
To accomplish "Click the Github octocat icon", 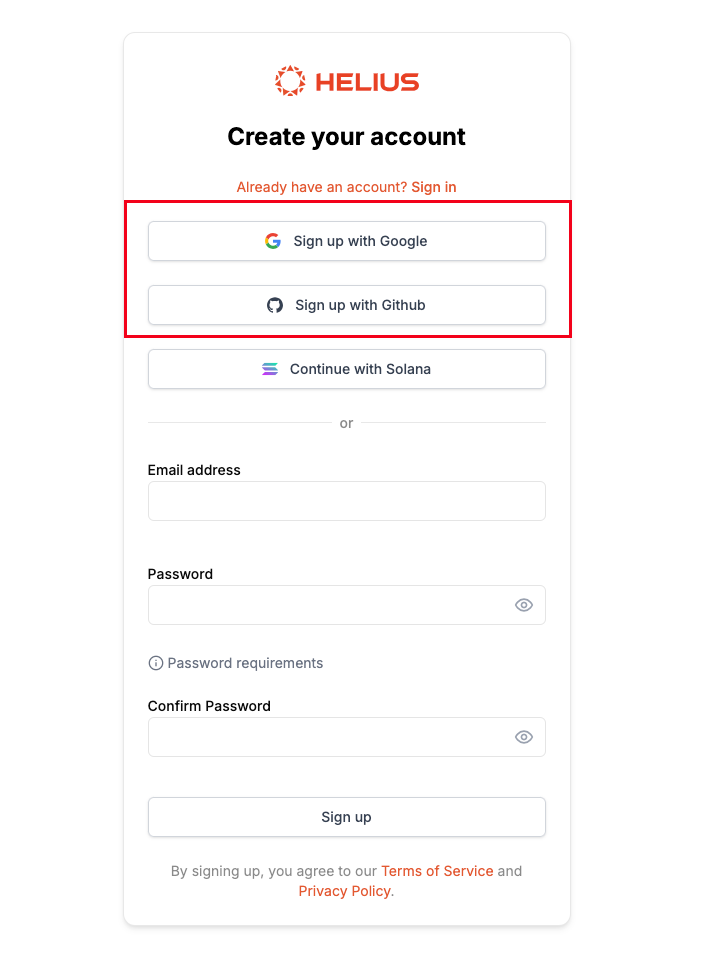I will click(275, 305).
